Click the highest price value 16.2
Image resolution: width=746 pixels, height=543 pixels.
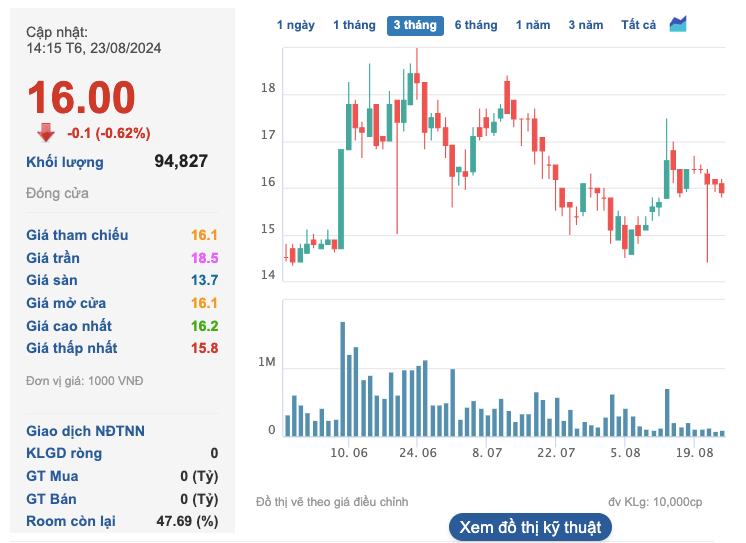(x=205, y=326)
